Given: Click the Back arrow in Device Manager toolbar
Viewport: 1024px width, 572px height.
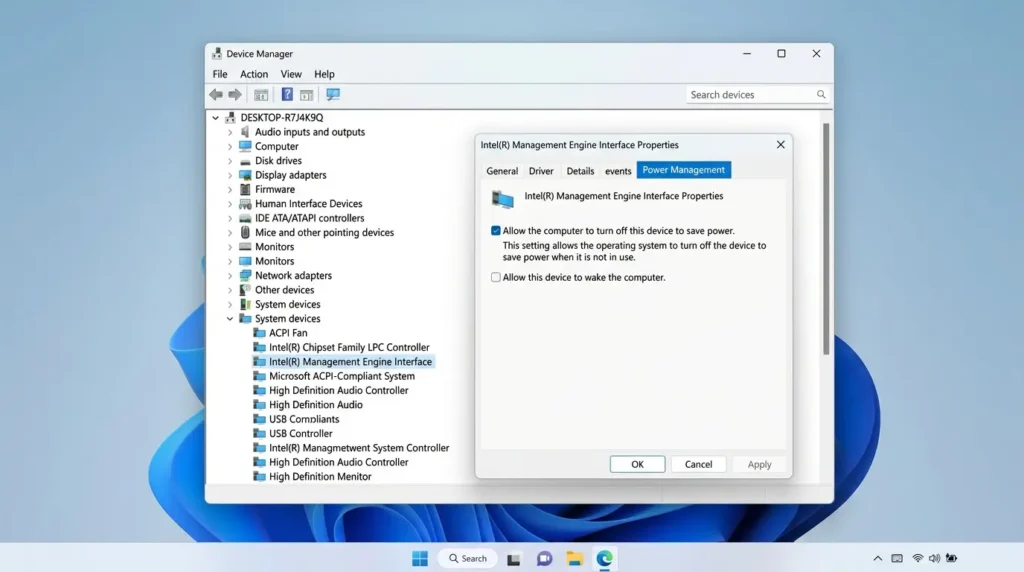Looking at the screenshot, I should tap(216, 95).
